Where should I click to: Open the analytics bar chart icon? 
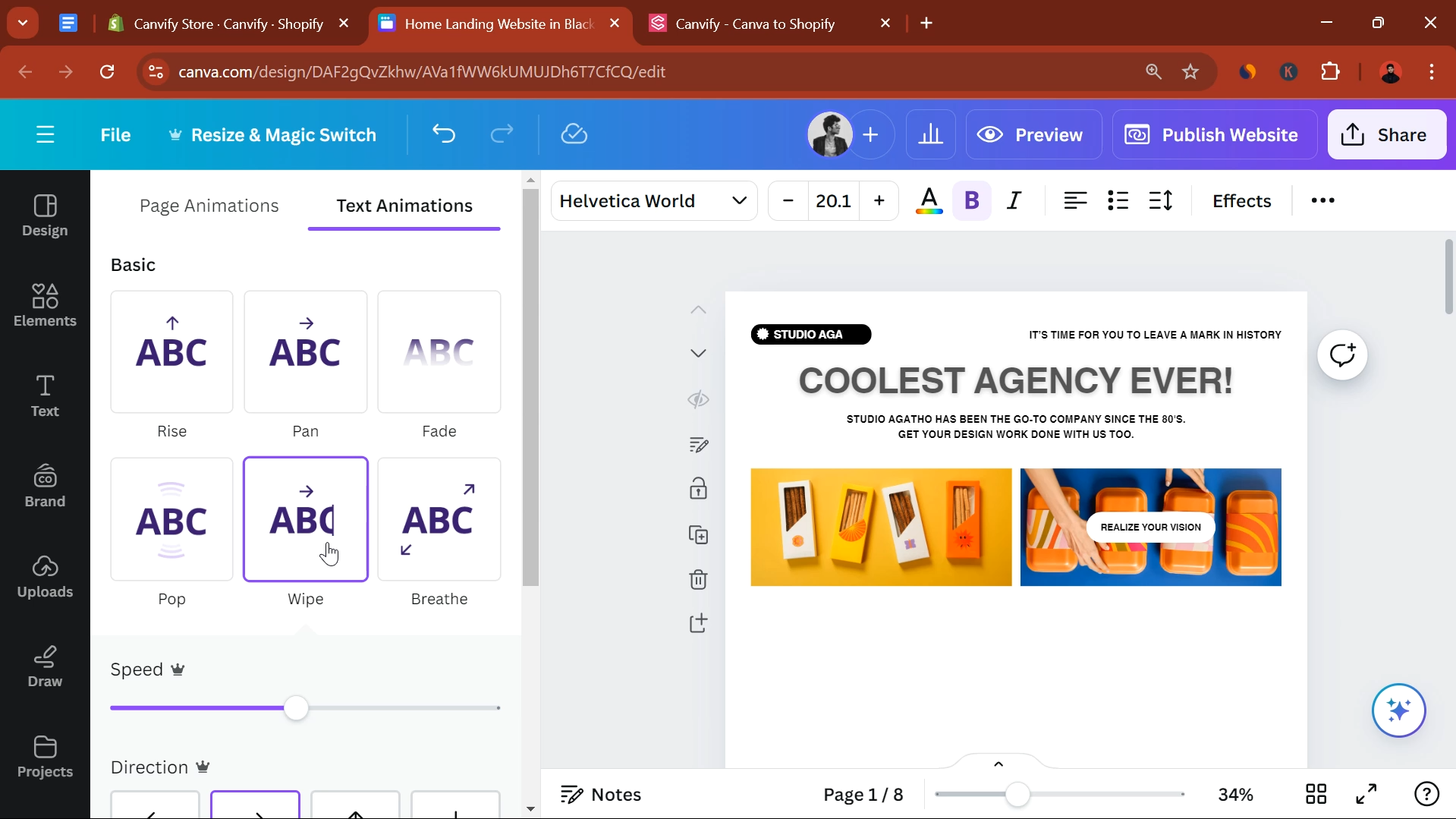[930, 134]
